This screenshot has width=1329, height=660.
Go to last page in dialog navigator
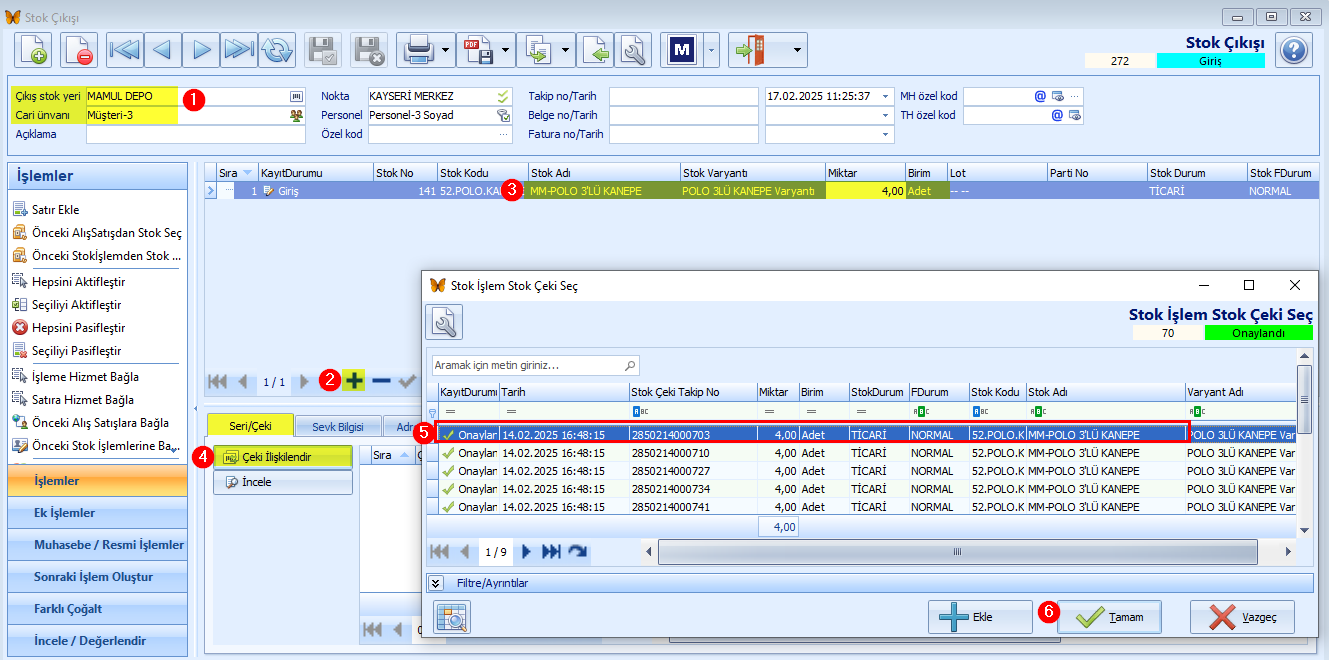pyautogui.click(x=551, y=552)
